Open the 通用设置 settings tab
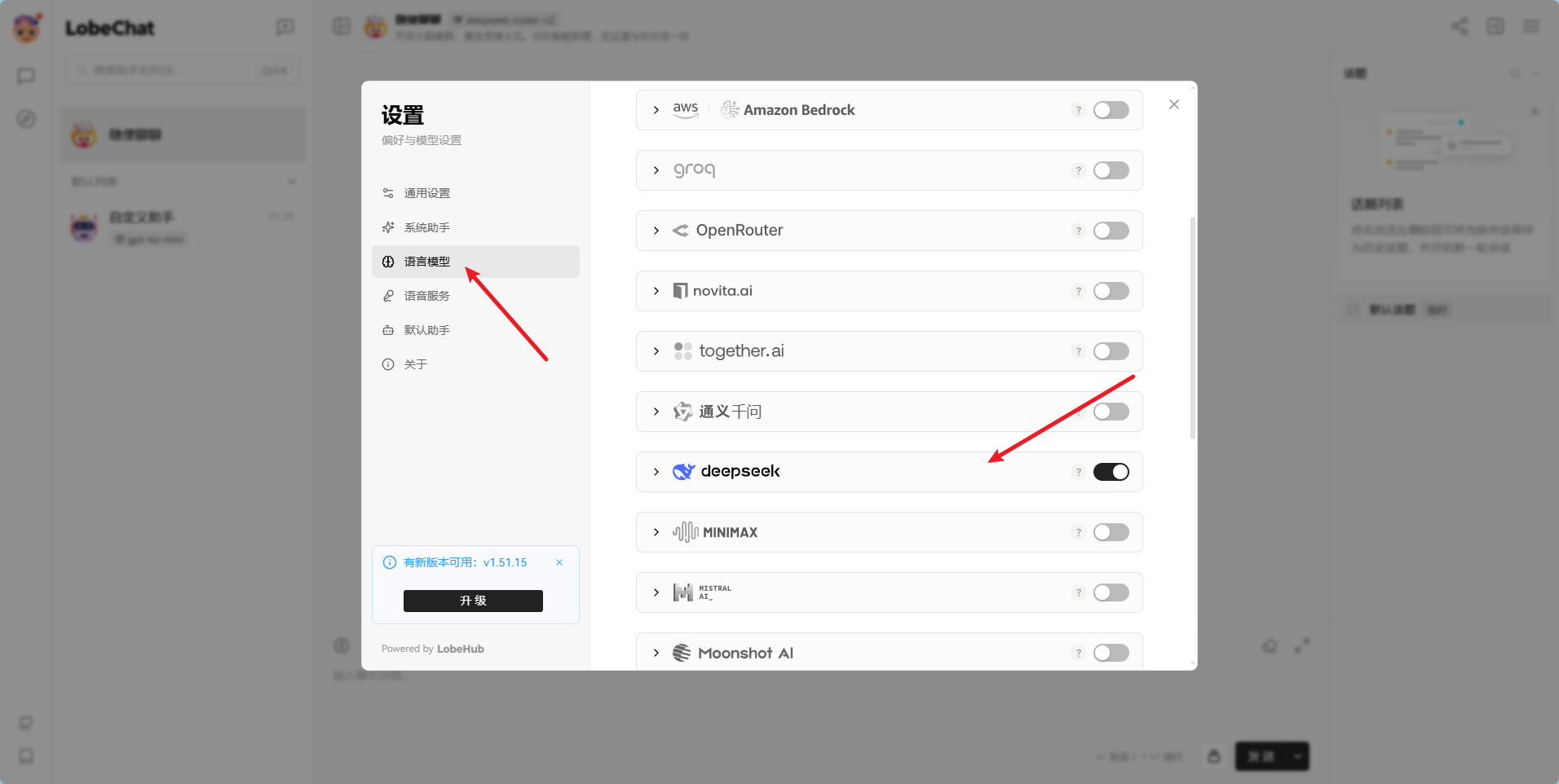This screenshot has width=1559, height=784. click(475, 193)
